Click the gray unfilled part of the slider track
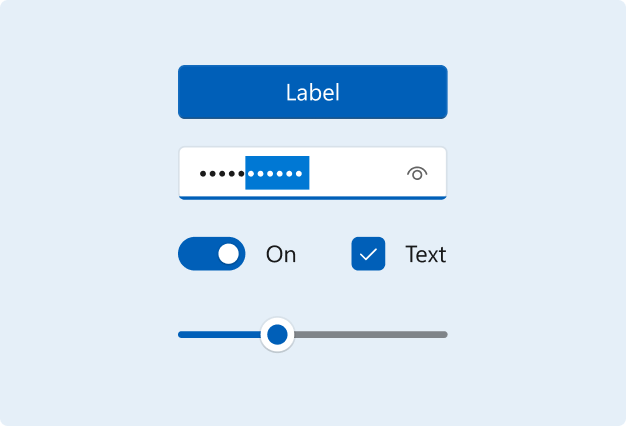Viewport: 626px width, 426px height. tap(370, 335)
